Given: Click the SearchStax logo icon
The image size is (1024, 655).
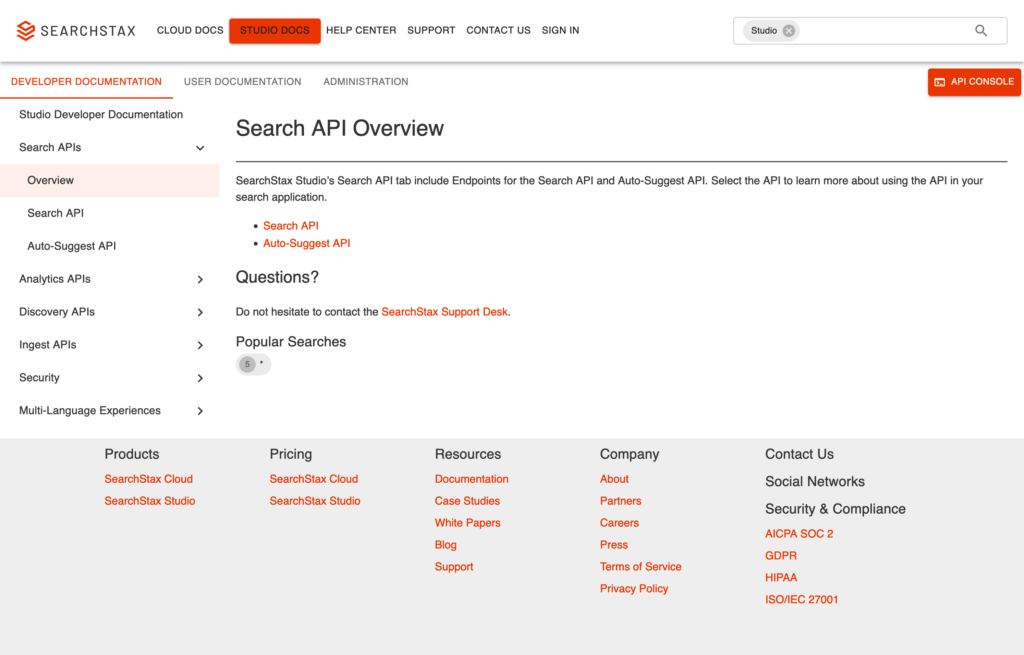Looking at the screenshot, I should point(26,31).
